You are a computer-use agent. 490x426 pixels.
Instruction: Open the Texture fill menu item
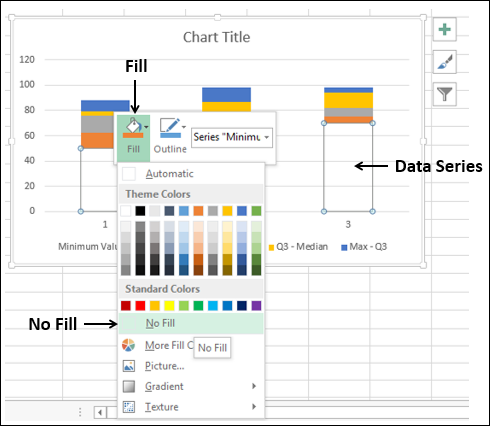tap(191, 407)
